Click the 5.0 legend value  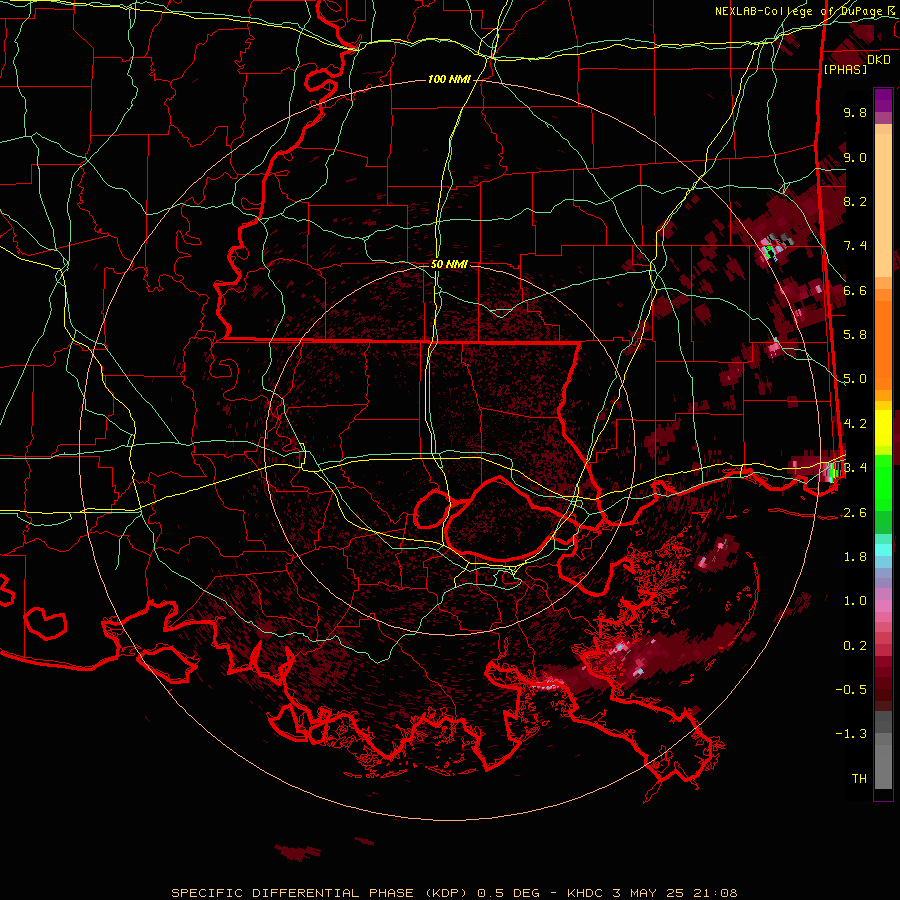pos(855,379)
